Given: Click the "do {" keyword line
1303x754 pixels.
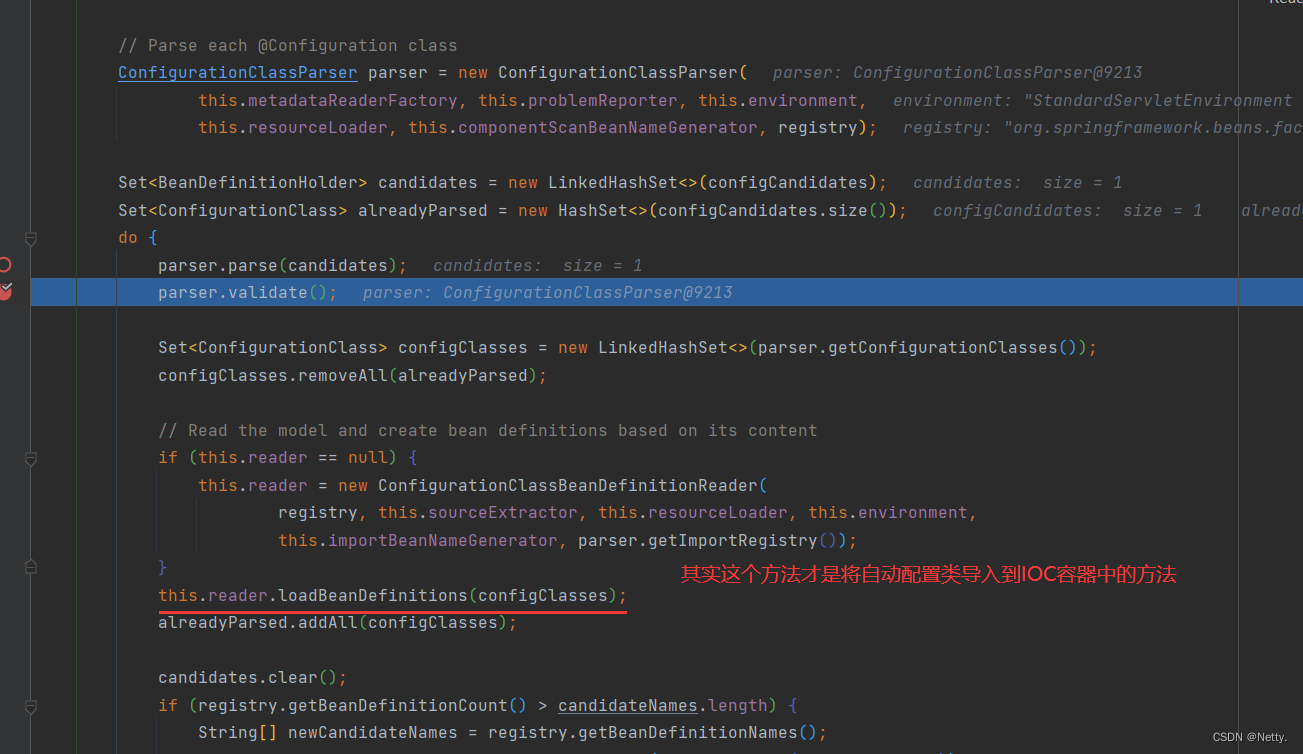Looking at the screenshot, I should click(x=138, y=237).
